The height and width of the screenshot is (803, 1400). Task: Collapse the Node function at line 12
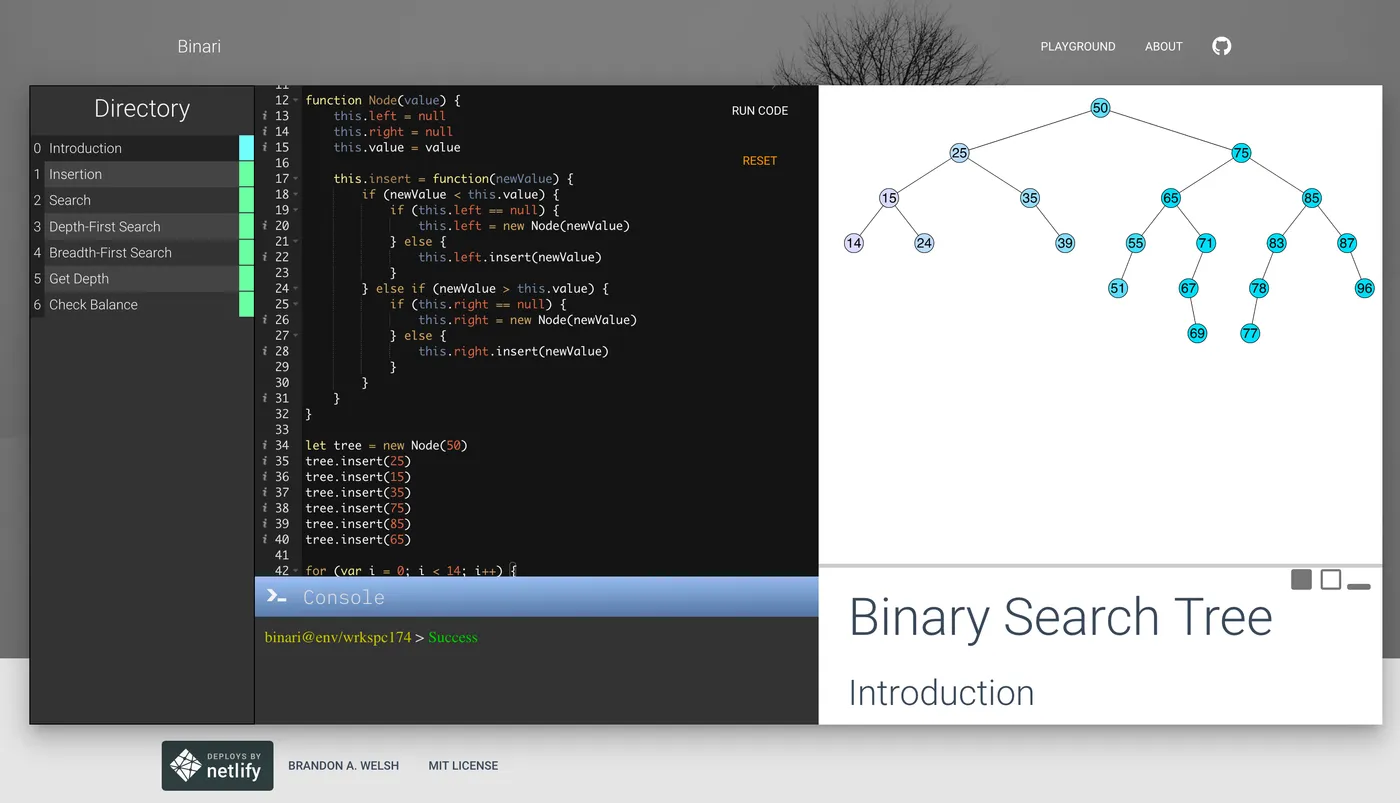point(296,100)
